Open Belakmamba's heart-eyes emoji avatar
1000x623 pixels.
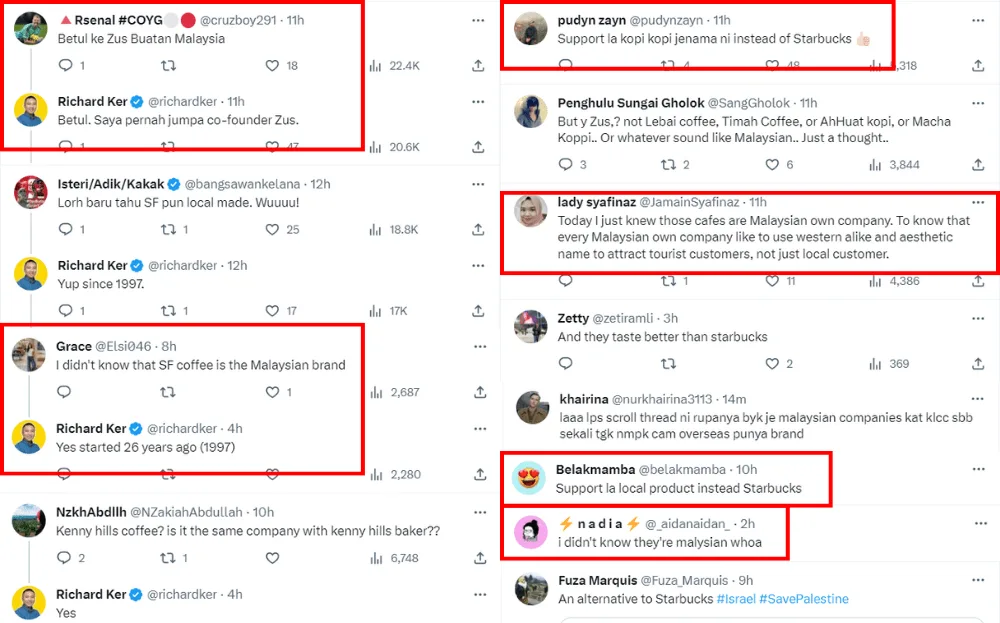529,479
